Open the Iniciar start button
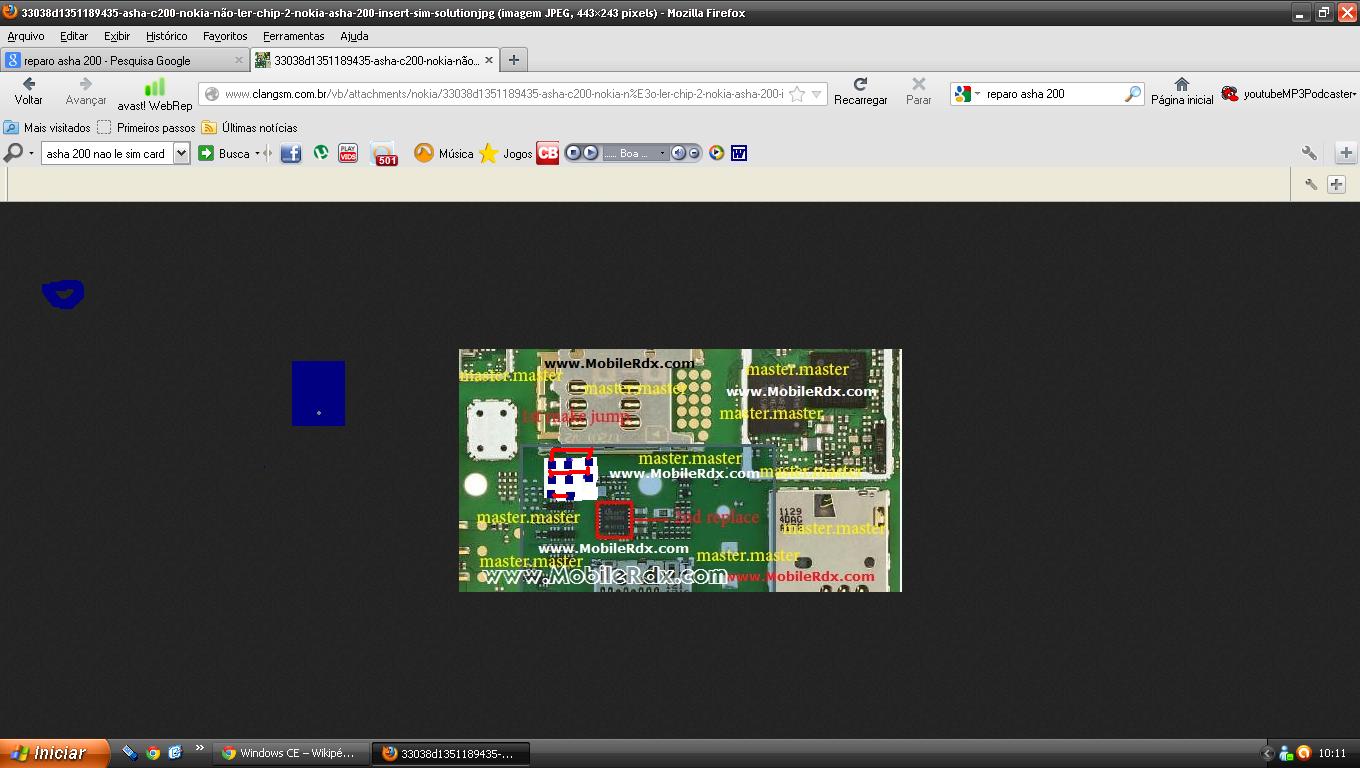Image resolution: width=1360 pixels, height=768 pixels. tap(55, 753)
